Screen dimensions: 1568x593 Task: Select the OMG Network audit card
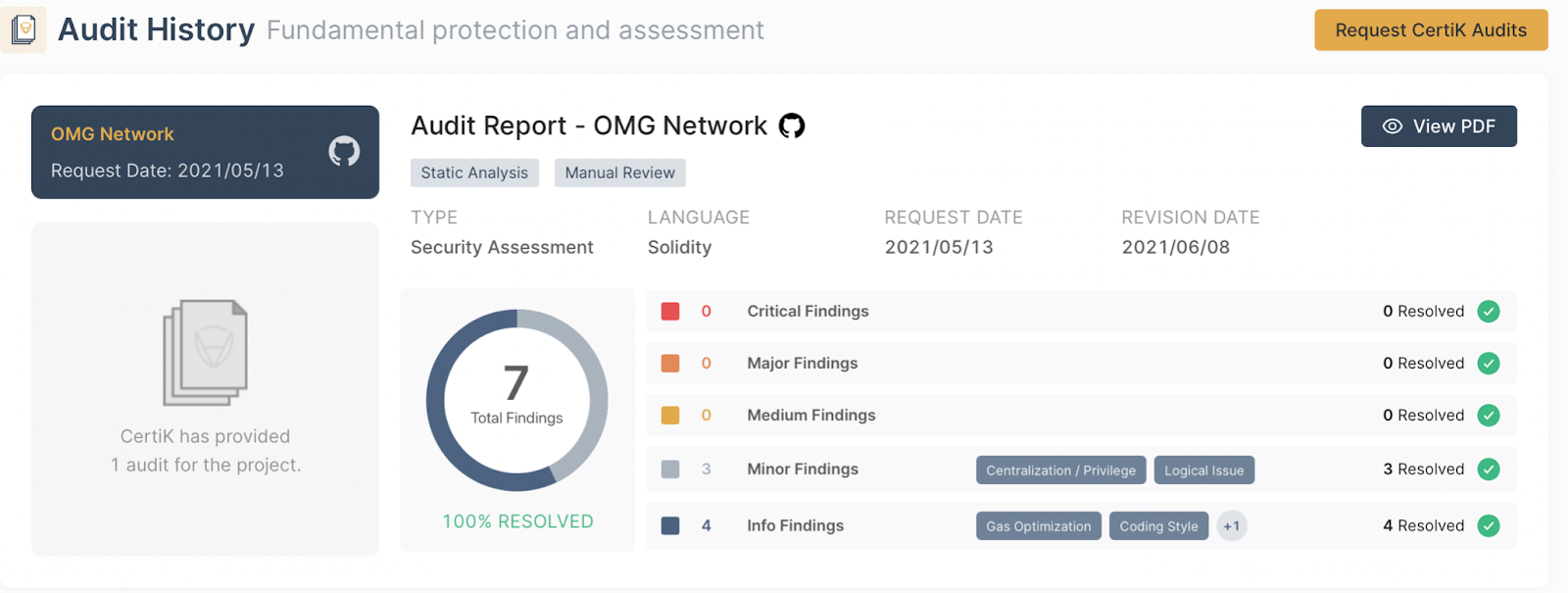205,152
